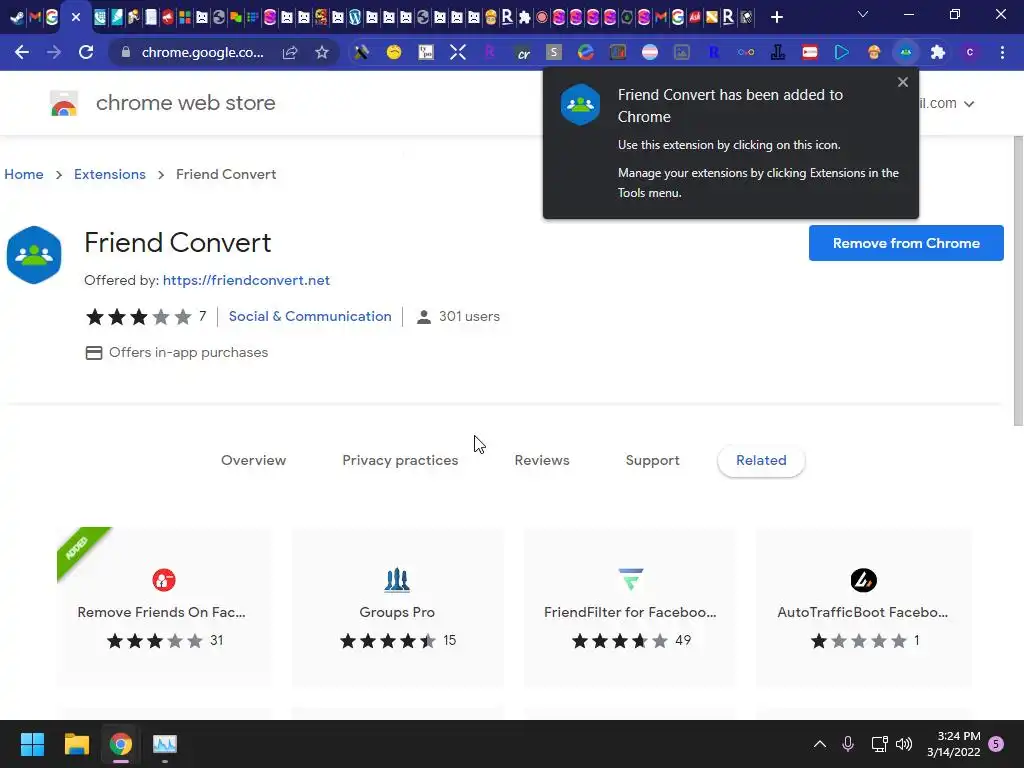Switch to the Steam tab
Image resolution: width=1024 pixels, height=768 pixels.
18,18
